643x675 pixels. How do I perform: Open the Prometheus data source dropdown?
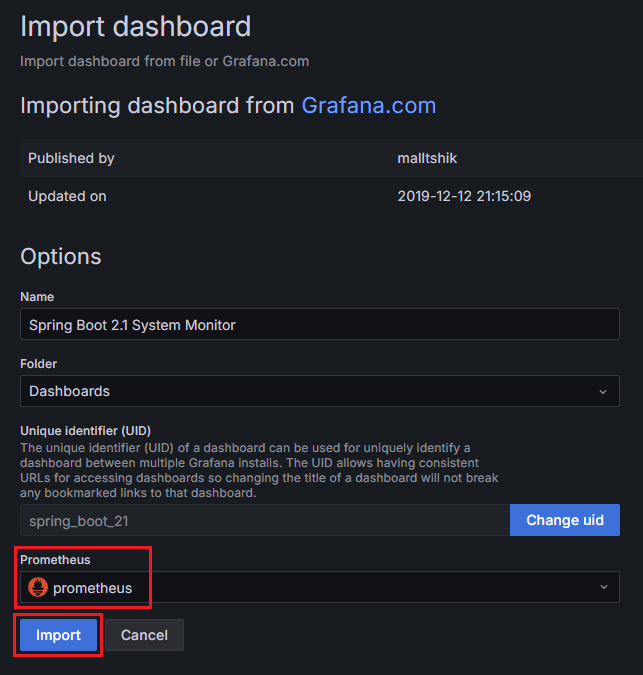(320, 587)
